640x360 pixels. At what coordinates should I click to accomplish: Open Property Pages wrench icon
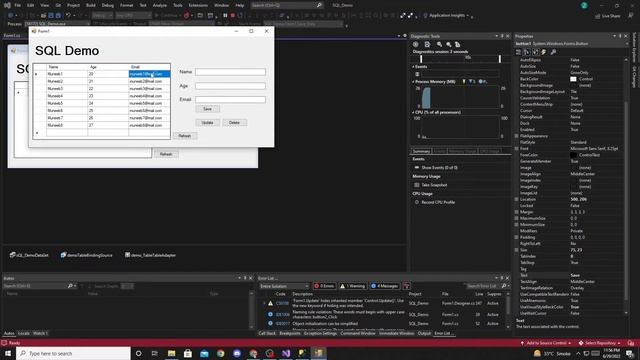pyautogui.click(x=553, y=52)
